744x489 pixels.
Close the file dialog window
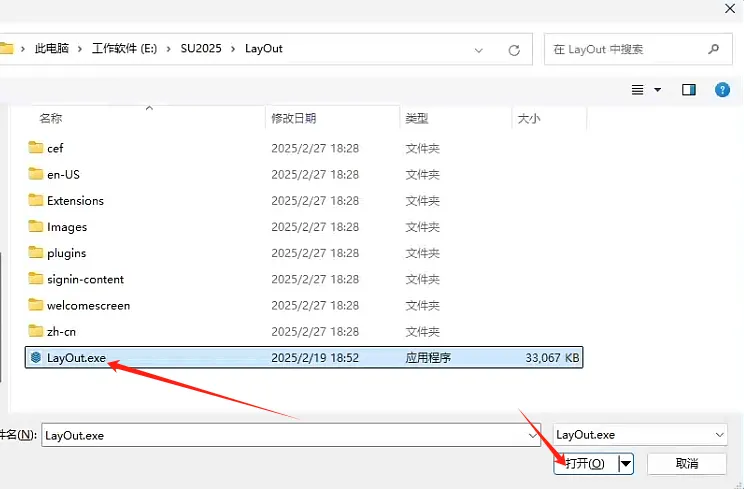point(730,8)
